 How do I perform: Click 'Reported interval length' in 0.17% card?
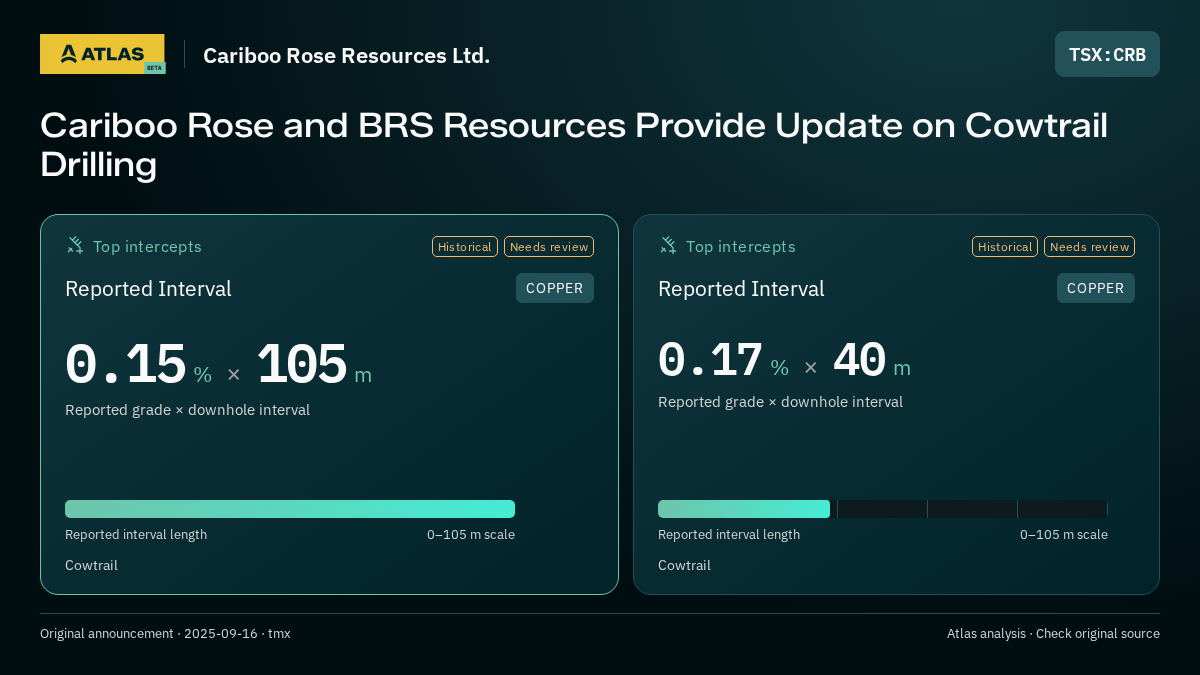(x=729, y=535)
